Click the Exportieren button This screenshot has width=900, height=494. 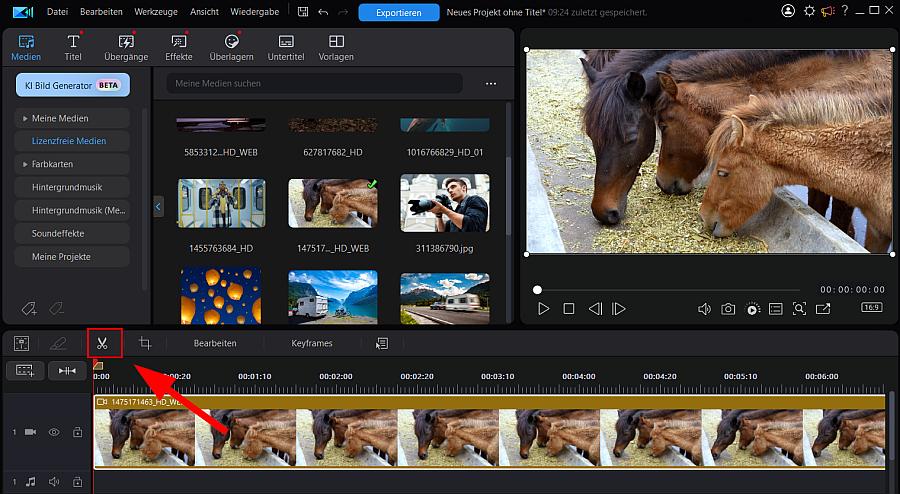coord(398,13)
